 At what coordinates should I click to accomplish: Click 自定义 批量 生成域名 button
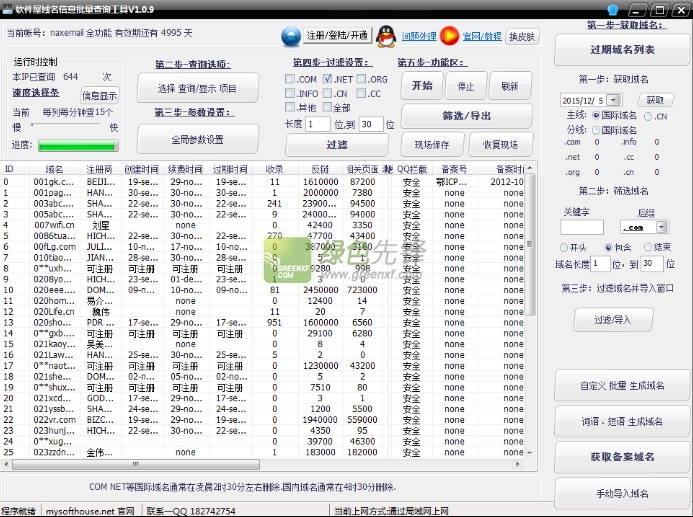click(x=622, y=385)
